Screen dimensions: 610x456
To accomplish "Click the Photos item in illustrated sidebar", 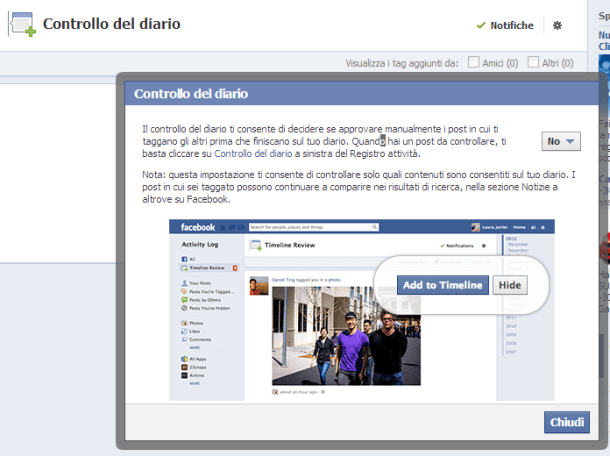I will [x=192, y=323].
